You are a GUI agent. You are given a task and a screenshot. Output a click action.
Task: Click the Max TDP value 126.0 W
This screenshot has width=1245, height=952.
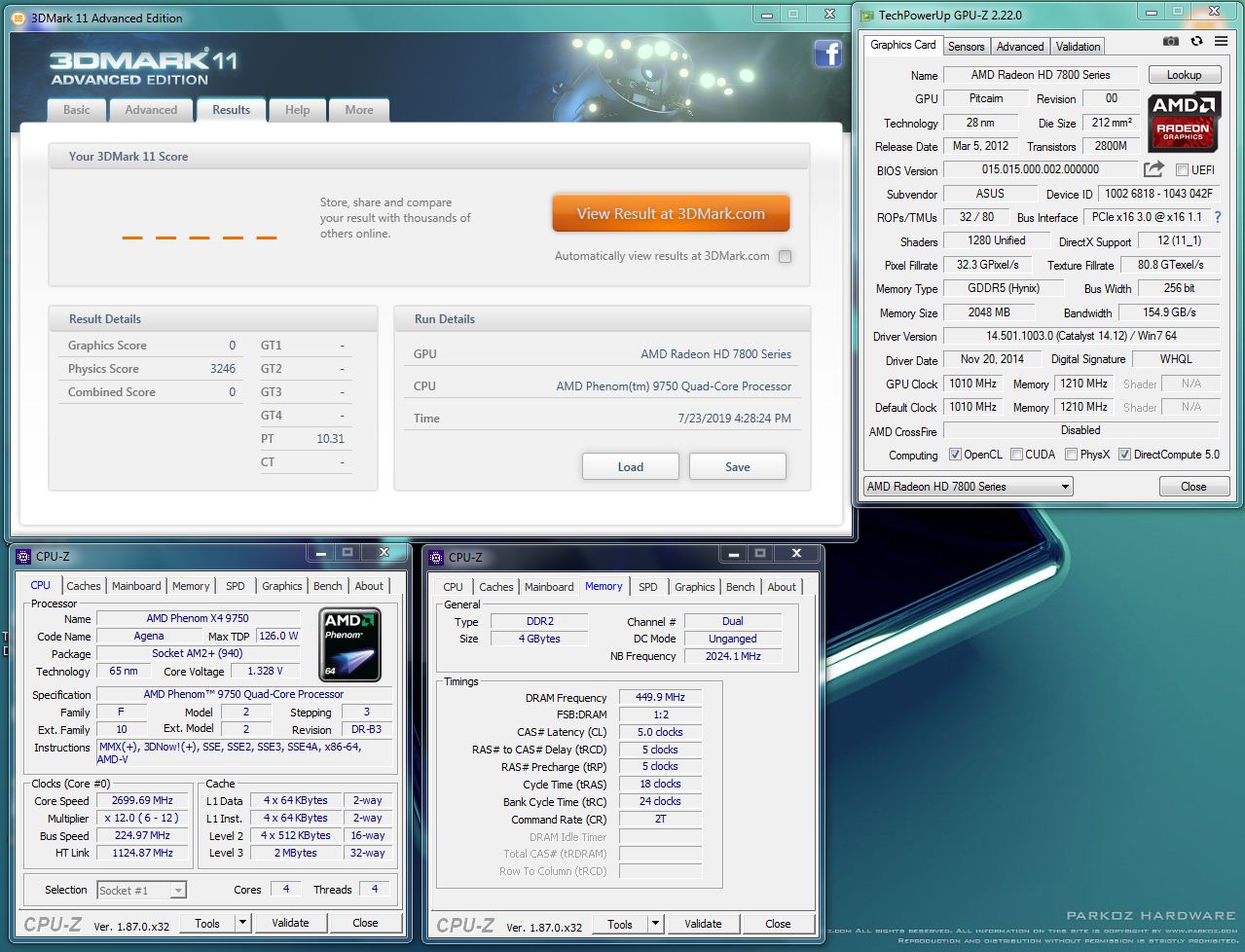click(278, 636)
